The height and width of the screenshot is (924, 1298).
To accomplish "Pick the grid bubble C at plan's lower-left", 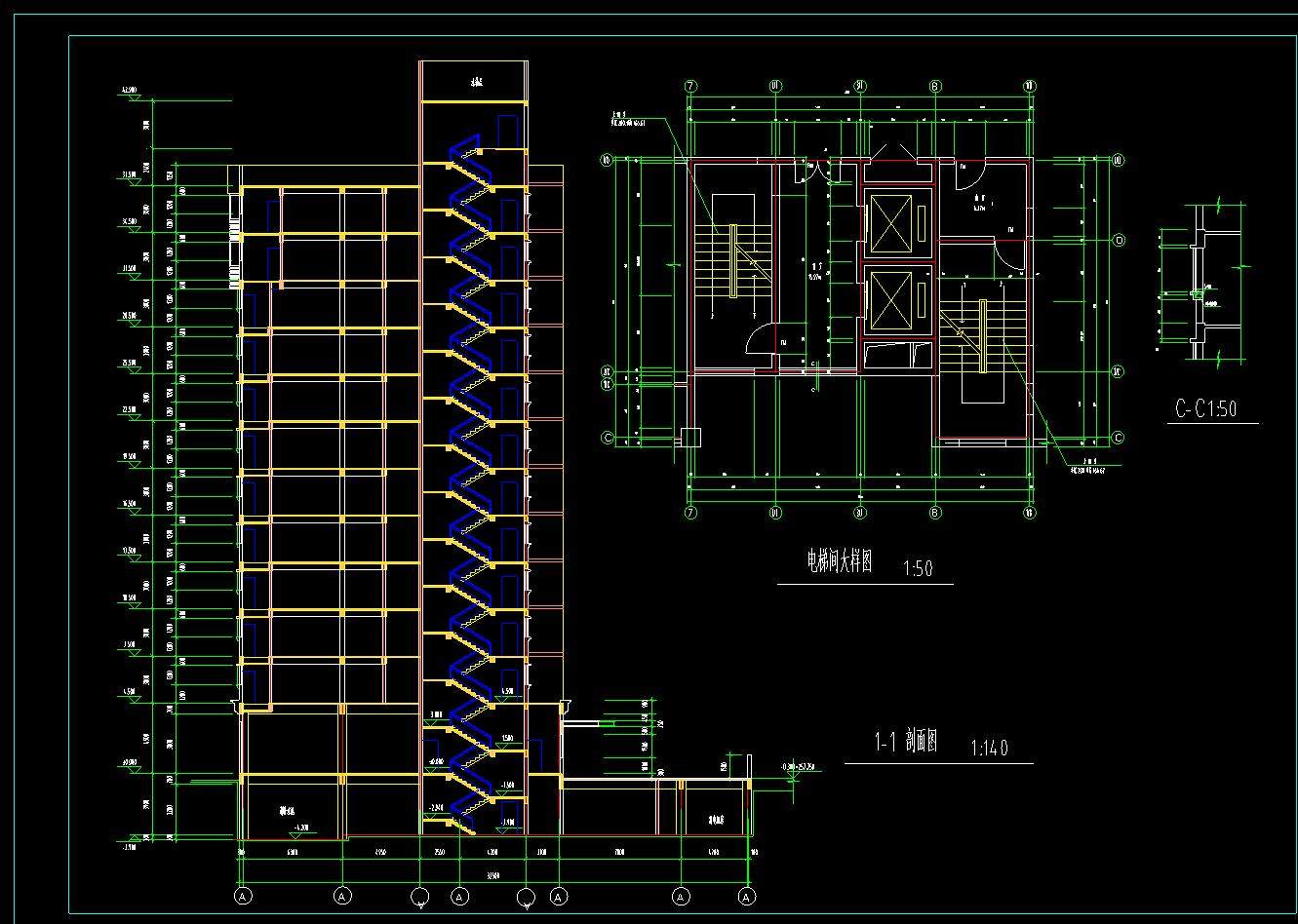I will coord(607,439).
